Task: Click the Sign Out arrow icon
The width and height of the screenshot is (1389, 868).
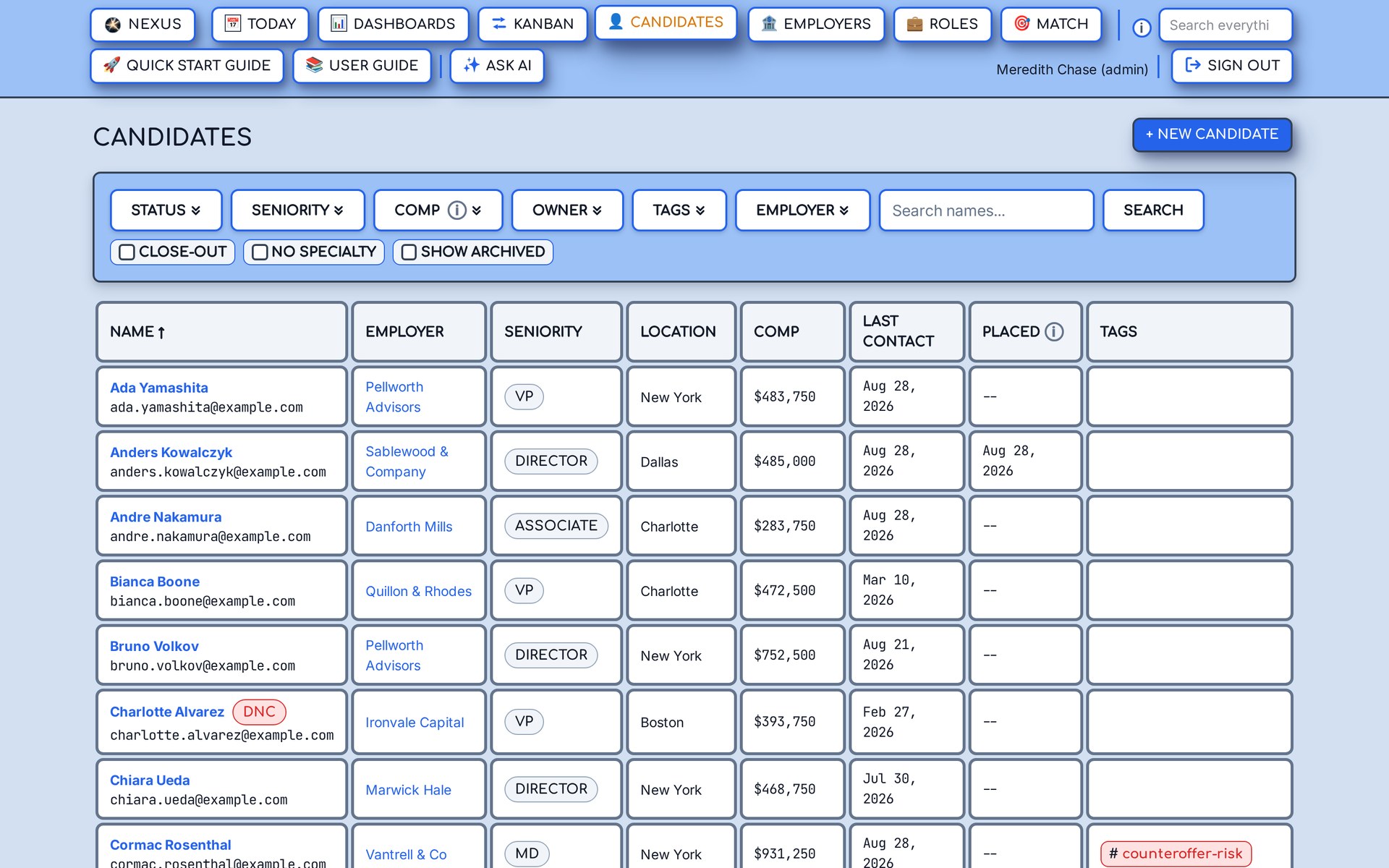Action: pos(1193,66)
